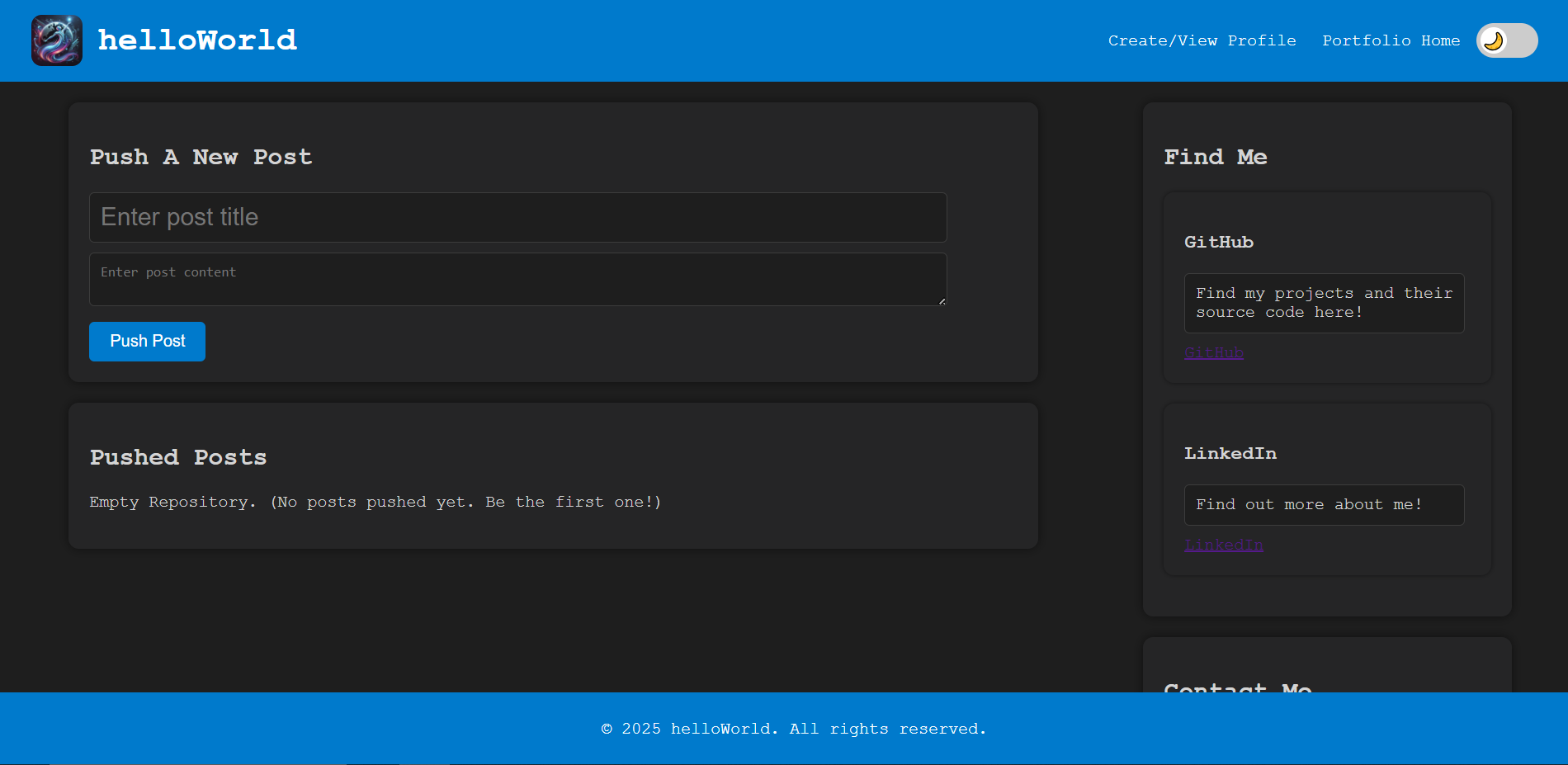
Task: Select the LinkedIn description box
Action: 1324,504
